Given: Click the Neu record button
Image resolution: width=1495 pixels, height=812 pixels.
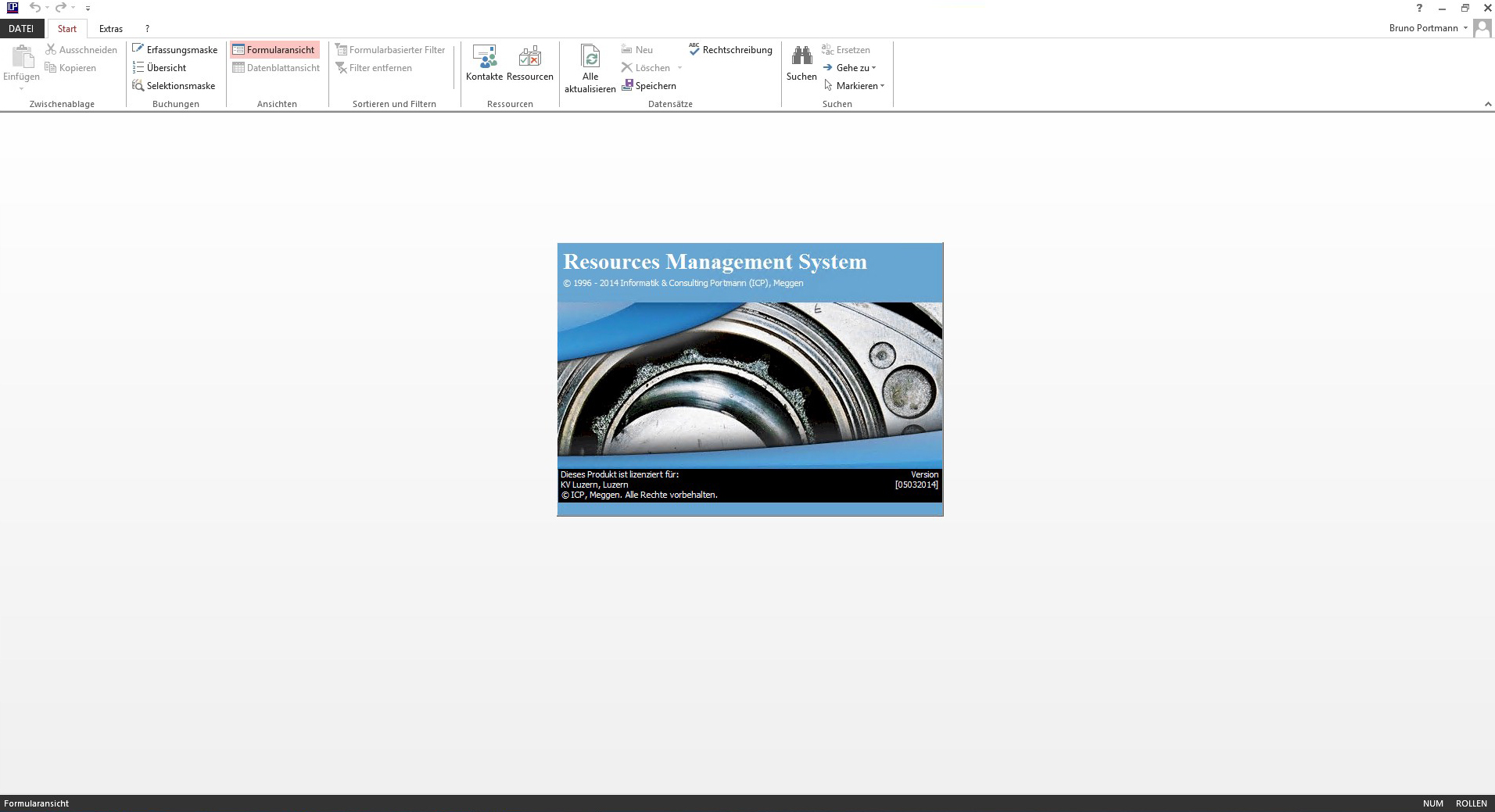Looking at the screenshot, I should [x=637, y=49].
